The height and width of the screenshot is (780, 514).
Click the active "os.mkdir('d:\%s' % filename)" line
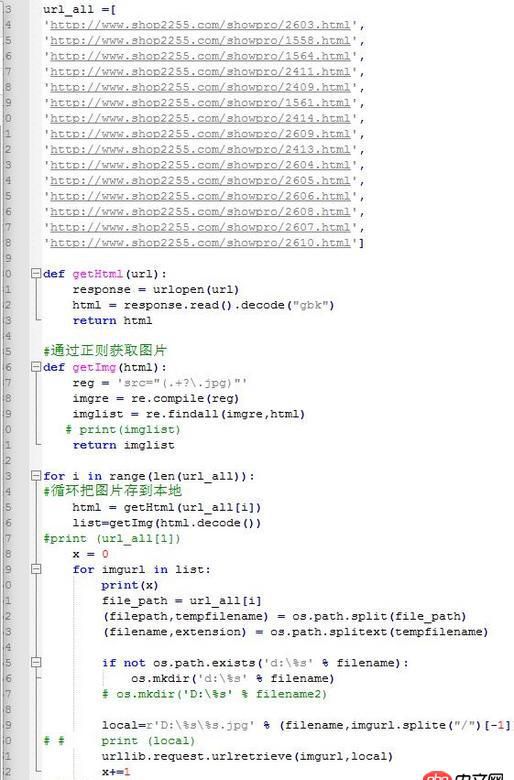coord(232,679)
